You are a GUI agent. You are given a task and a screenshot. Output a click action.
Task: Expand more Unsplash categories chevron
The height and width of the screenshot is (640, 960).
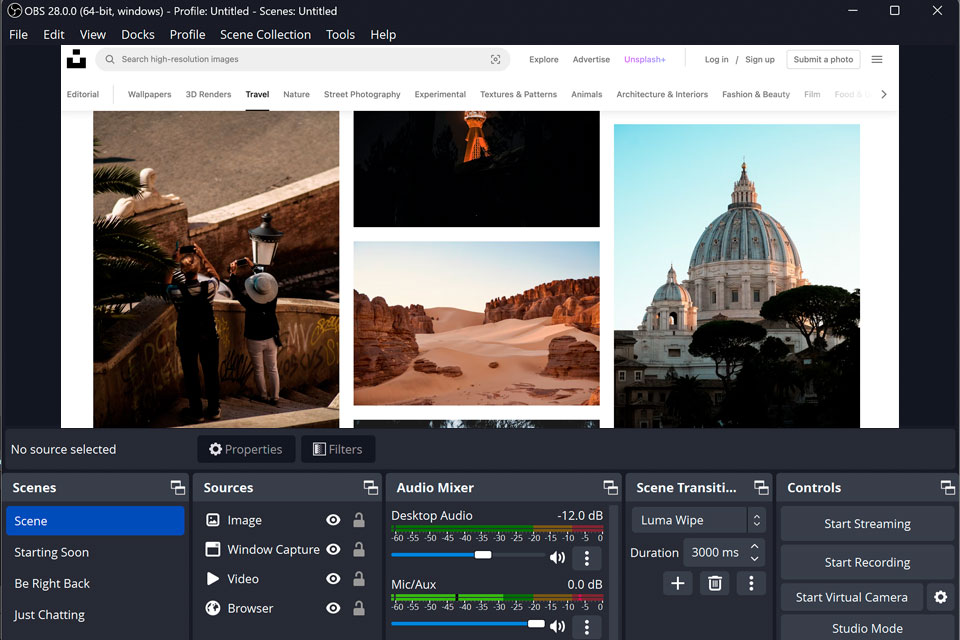coord(883,94)
